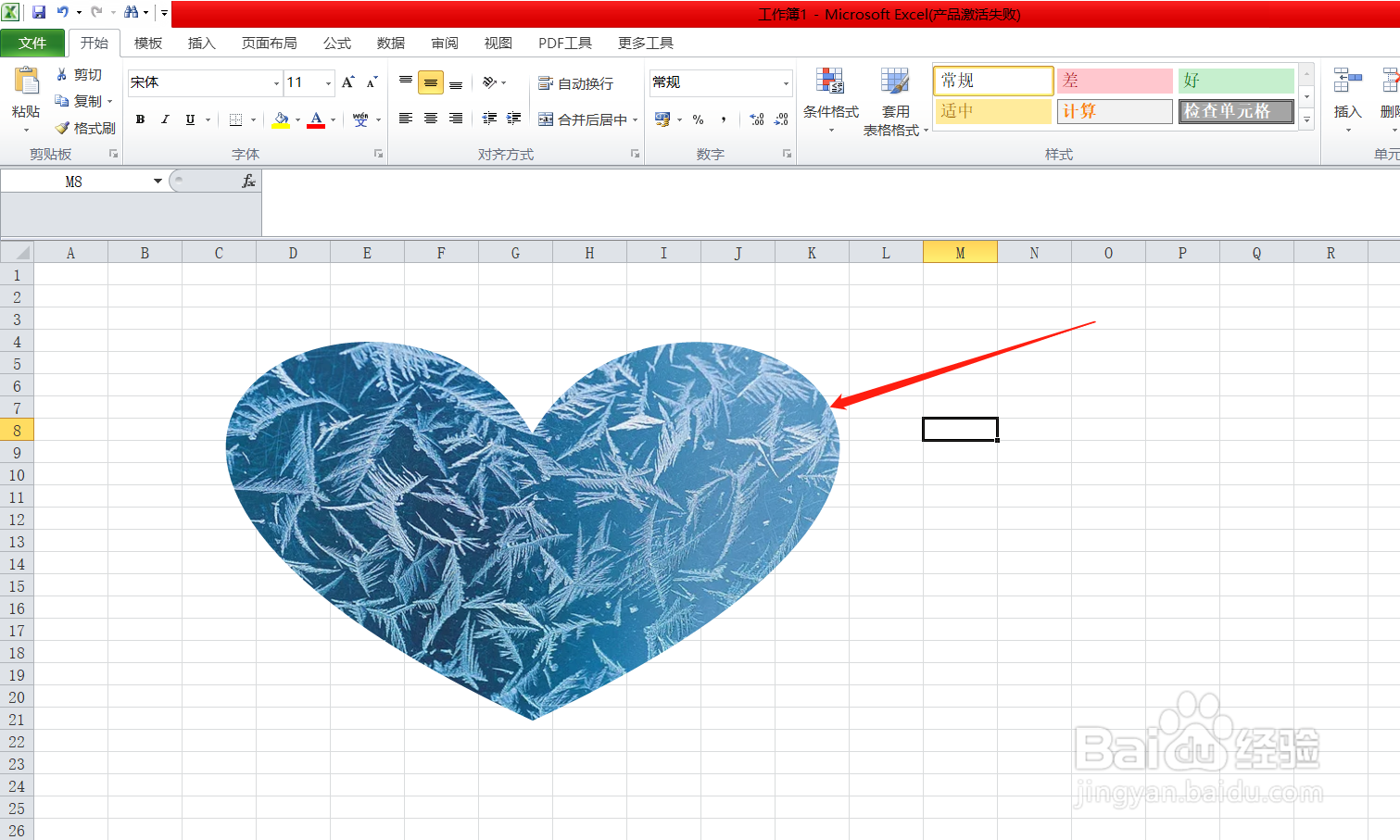This screenshot has height=840, width=1400.
Task: Click decrease decimal places icon
Action: click(x=781, y=119)
